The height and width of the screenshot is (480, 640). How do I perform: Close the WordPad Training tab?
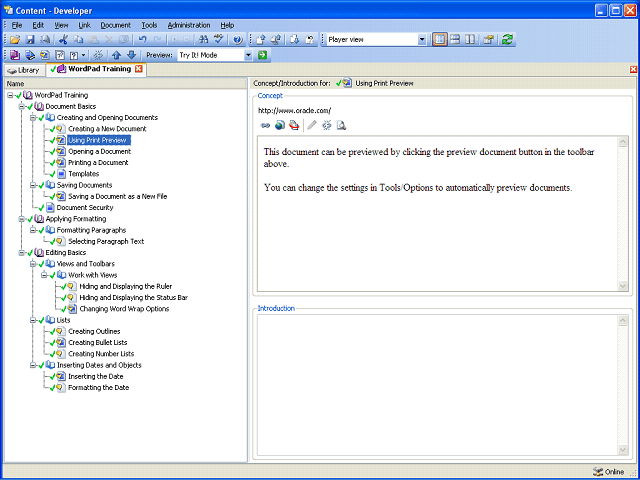[x=139, y=69]
